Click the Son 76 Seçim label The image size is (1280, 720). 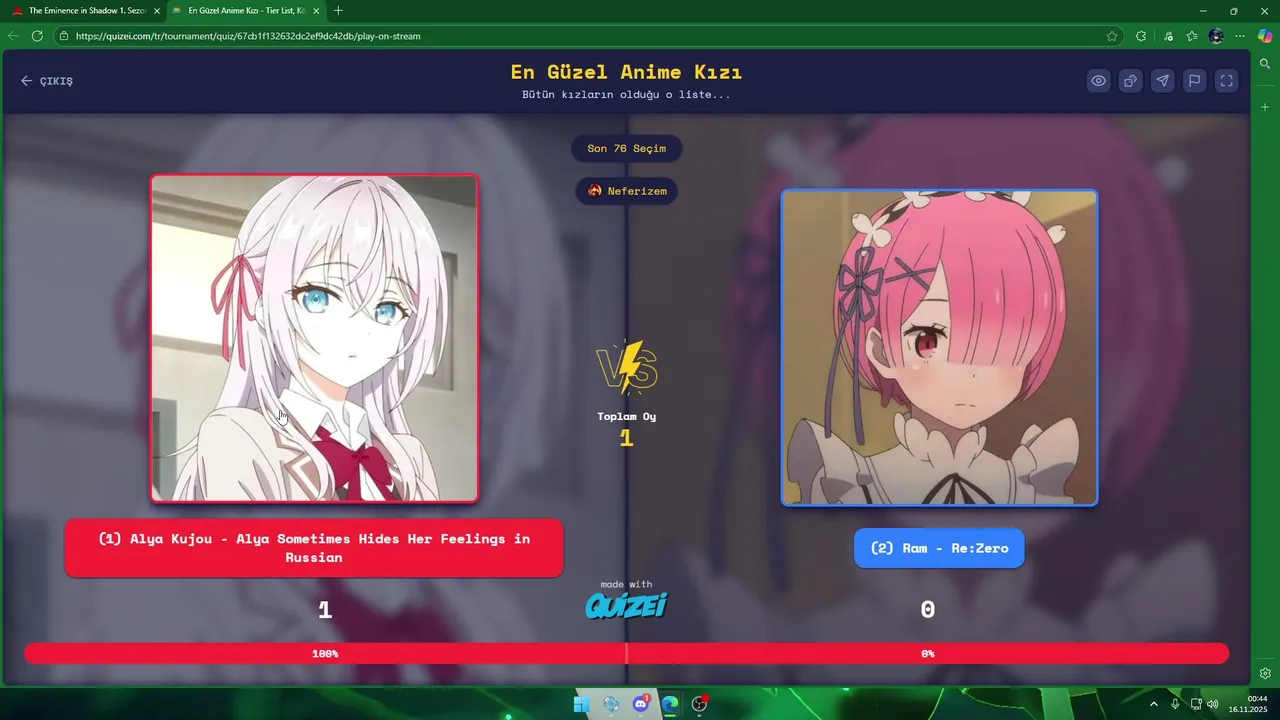pos(627,148)
